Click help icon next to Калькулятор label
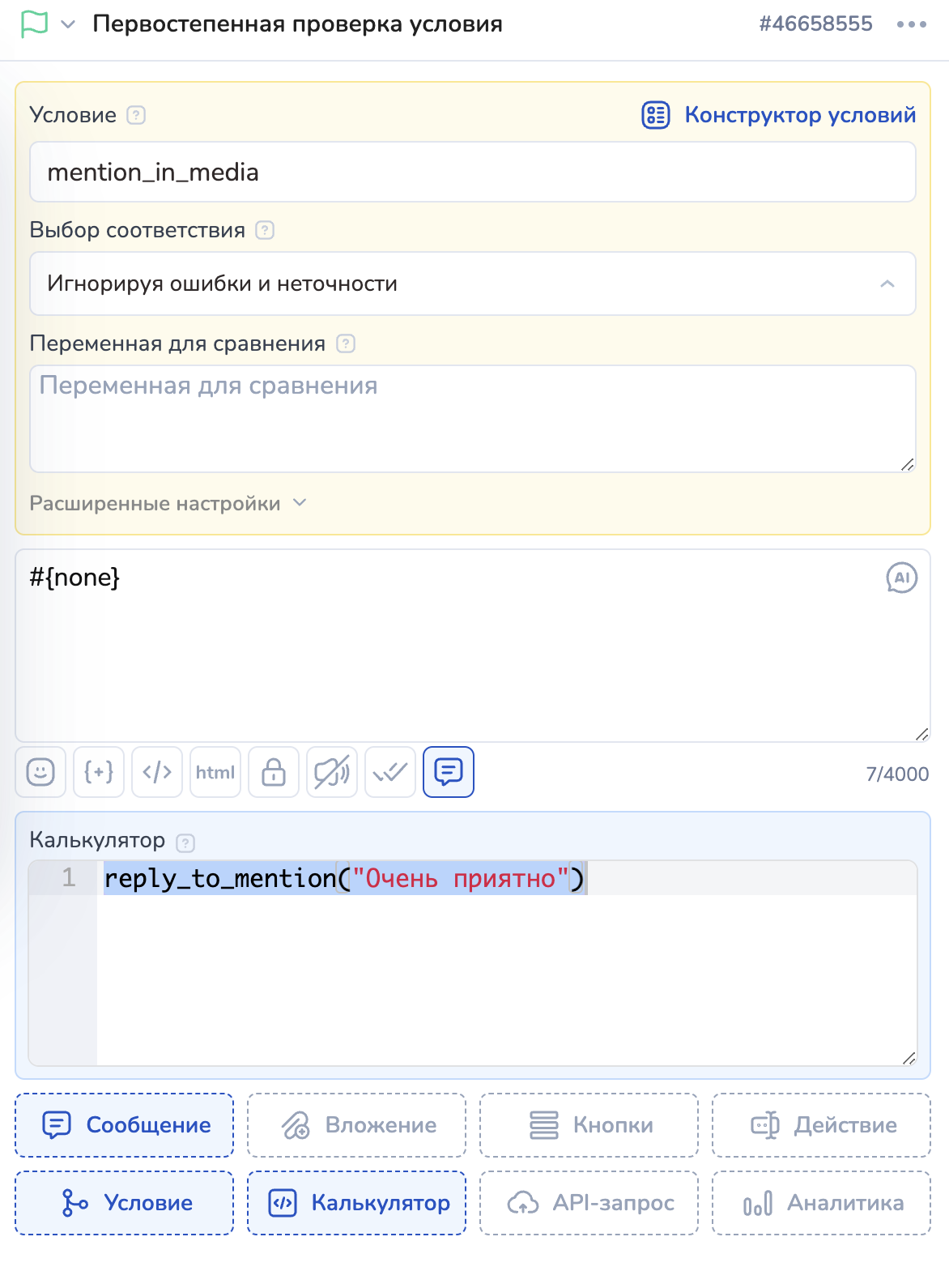Image resolution: width=949 pixels, height=1288 pixels. (x=185, y=842)
